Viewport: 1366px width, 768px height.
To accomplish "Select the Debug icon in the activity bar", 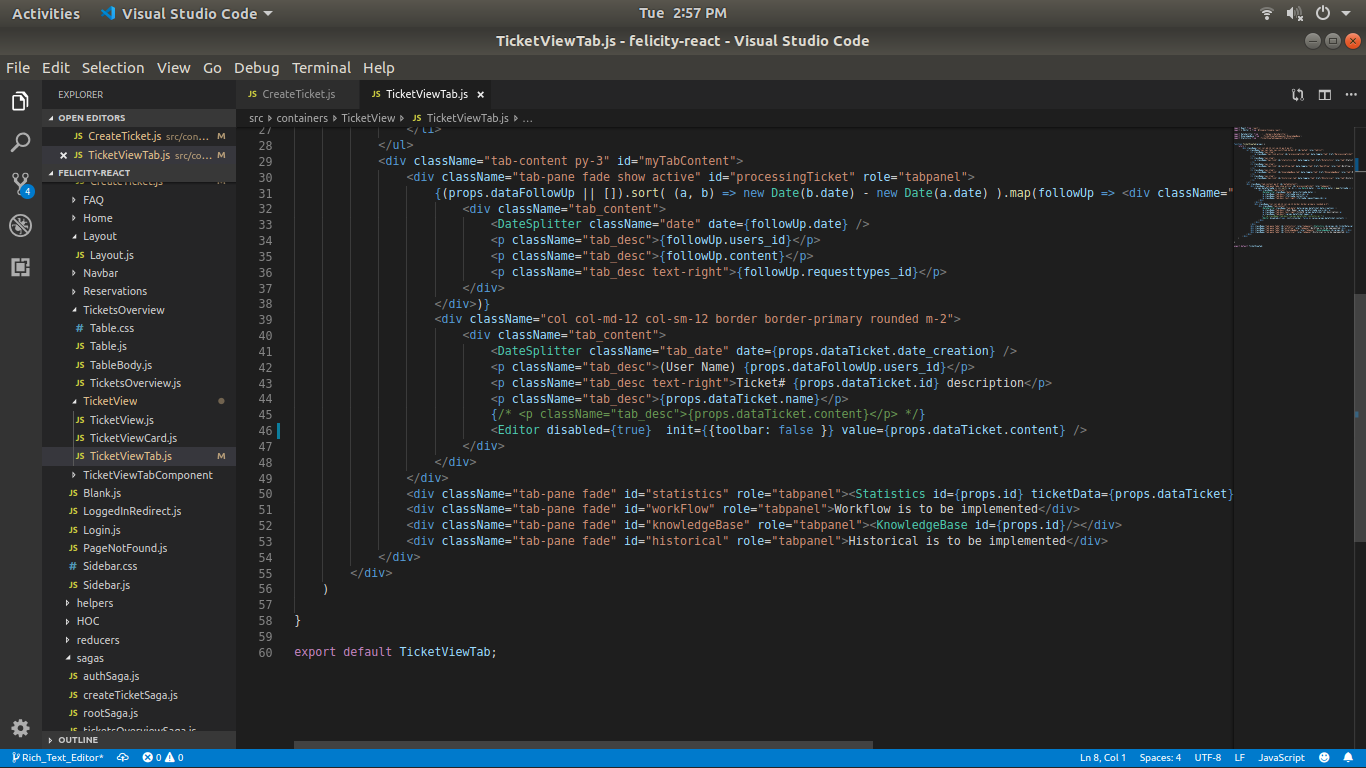I will pyautogui.click(x=20, y=226).
